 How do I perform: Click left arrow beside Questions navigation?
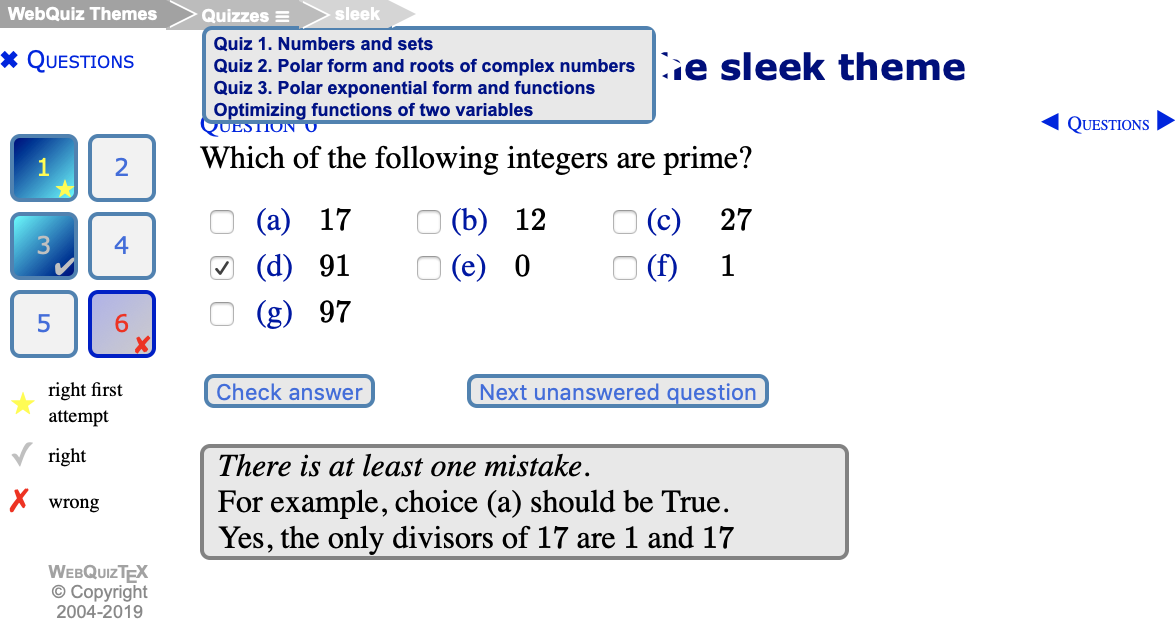[x=1050, y=123]
